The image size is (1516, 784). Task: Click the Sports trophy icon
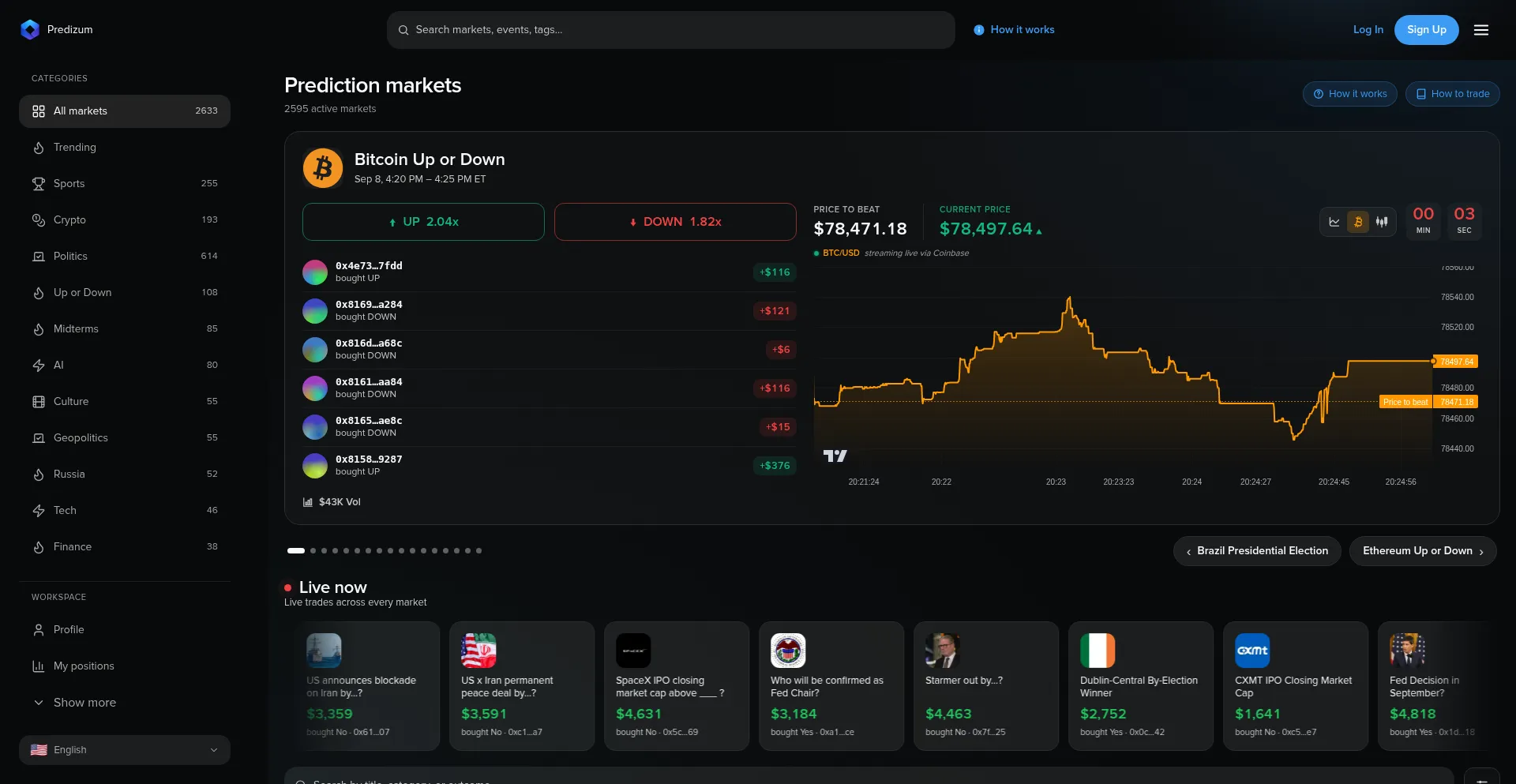[x=39, y=184]
